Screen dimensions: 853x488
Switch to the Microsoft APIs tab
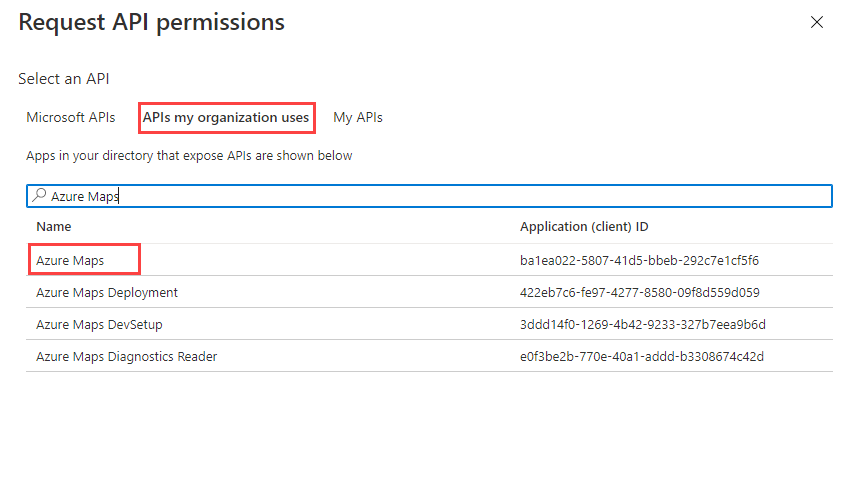click(71, 117)
